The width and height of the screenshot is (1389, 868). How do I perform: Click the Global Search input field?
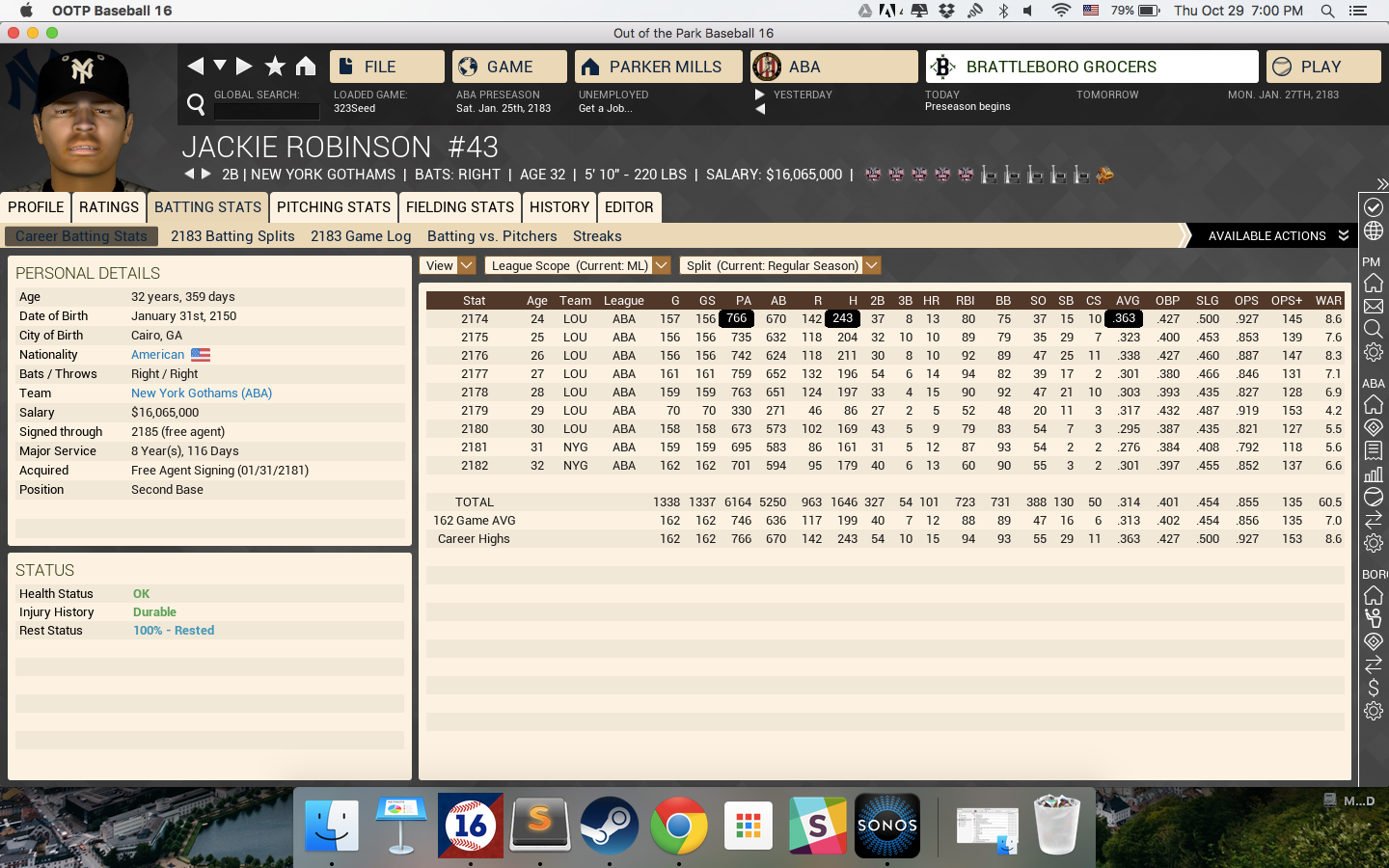(266, 111)
